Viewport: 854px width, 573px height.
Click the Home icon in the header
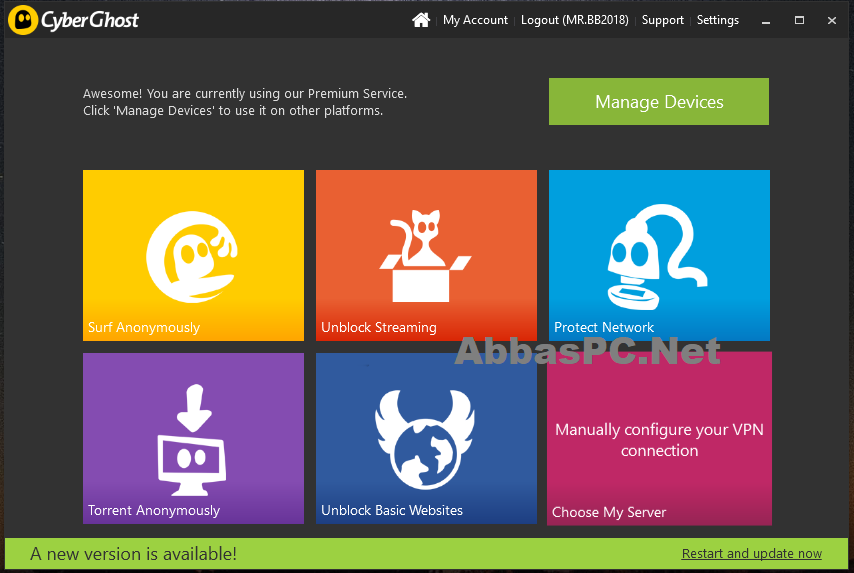[x=420, y=20]
